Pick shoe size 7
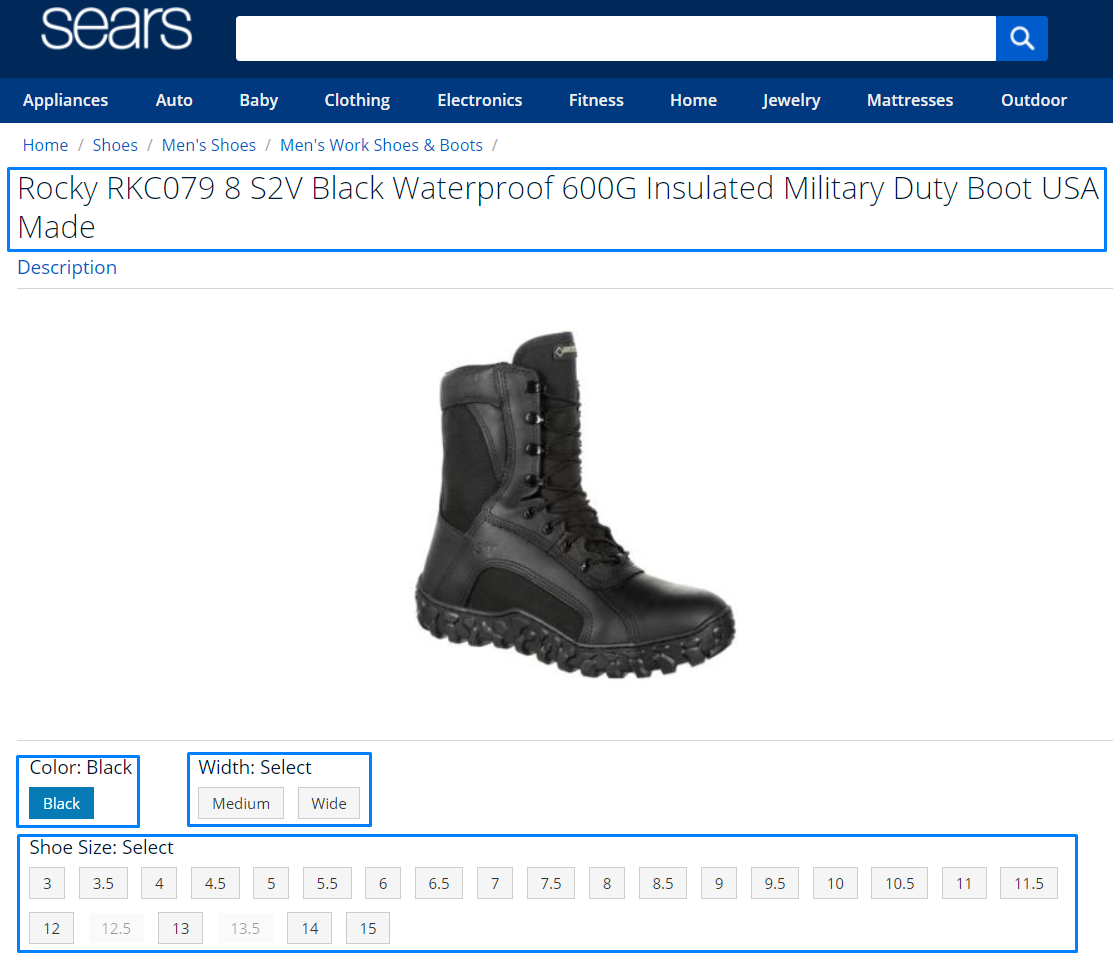 [x=495, y=884]
